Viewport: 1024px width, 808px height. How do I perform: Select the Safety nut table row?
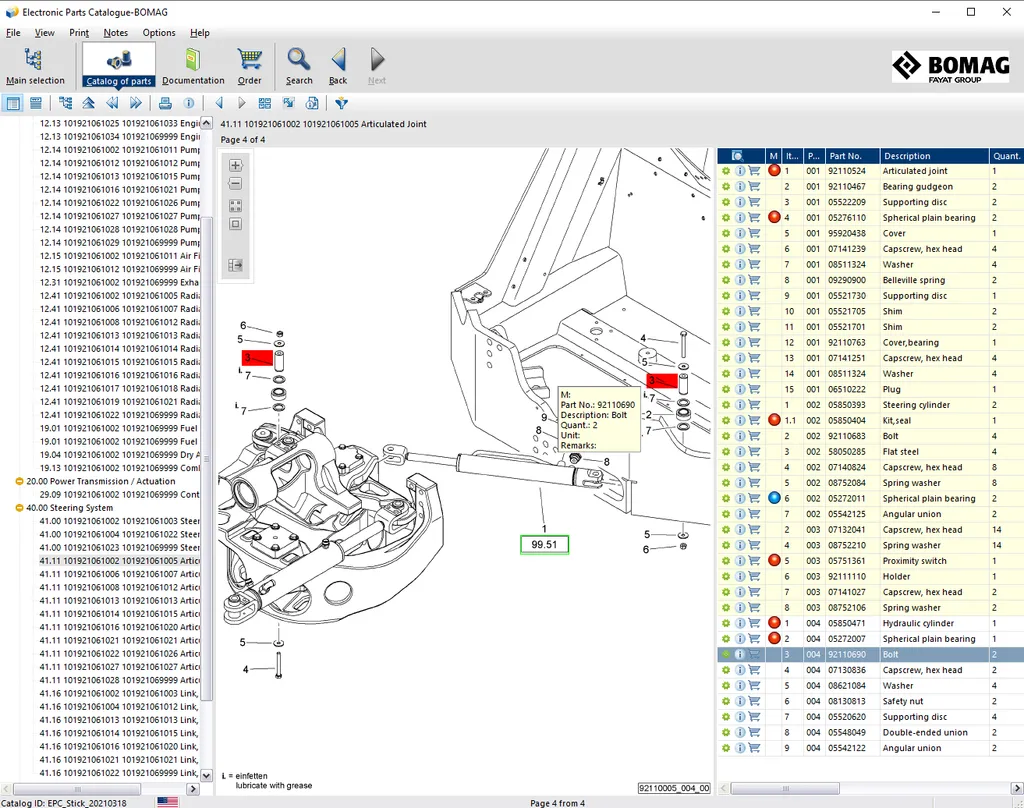coord(871,702)
